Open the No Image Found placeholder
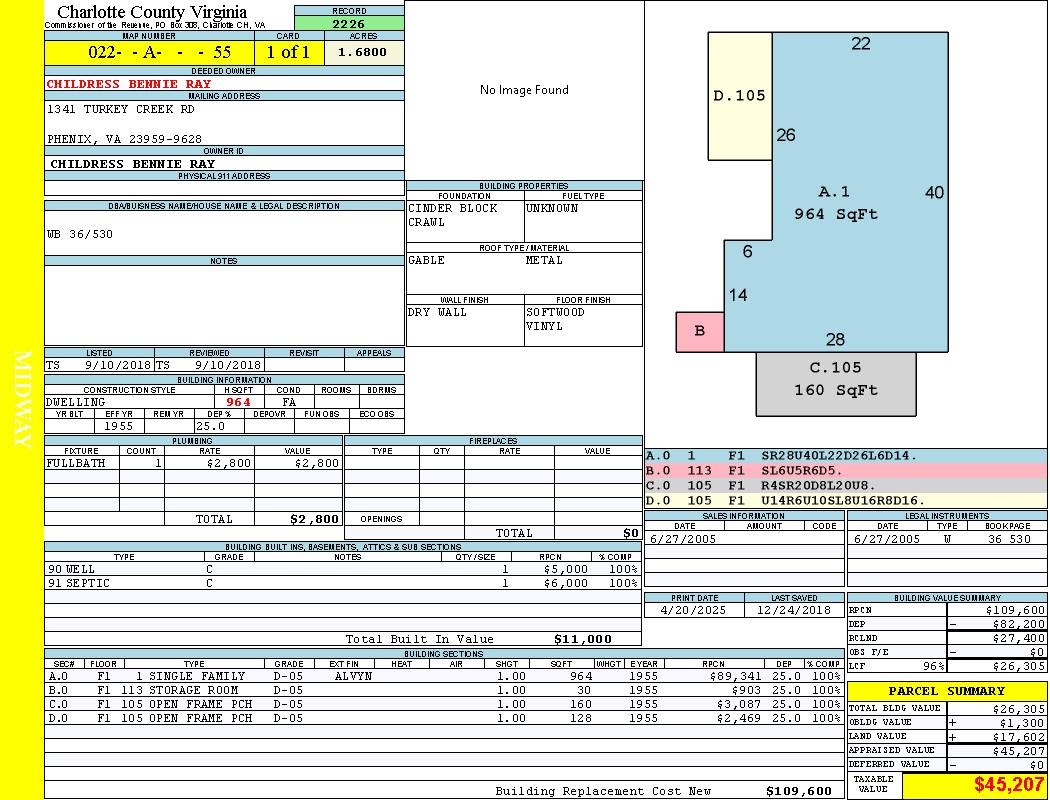1050x800 pixels. pos(524,90)
